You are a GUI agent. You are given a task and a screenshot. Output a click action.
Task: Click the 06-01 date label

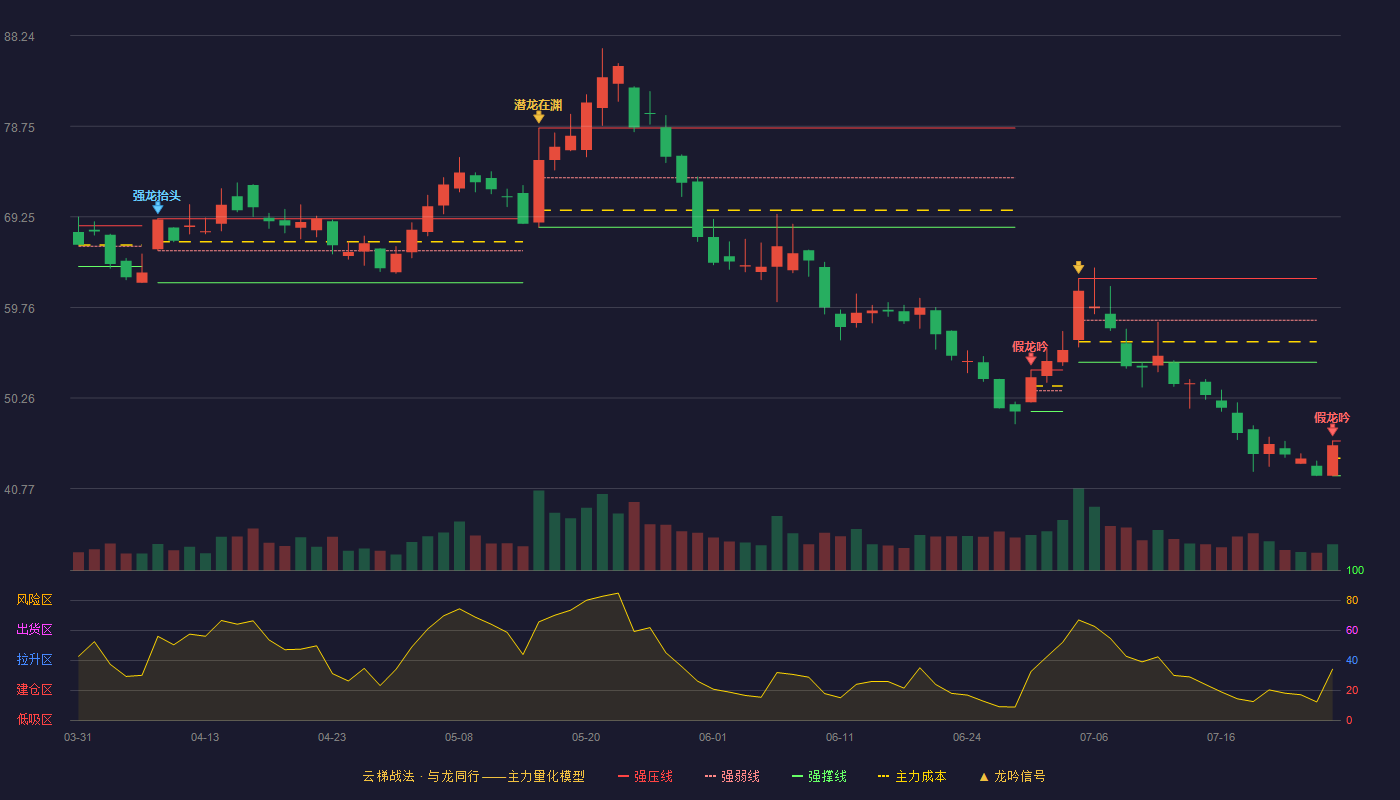point(713,737)
